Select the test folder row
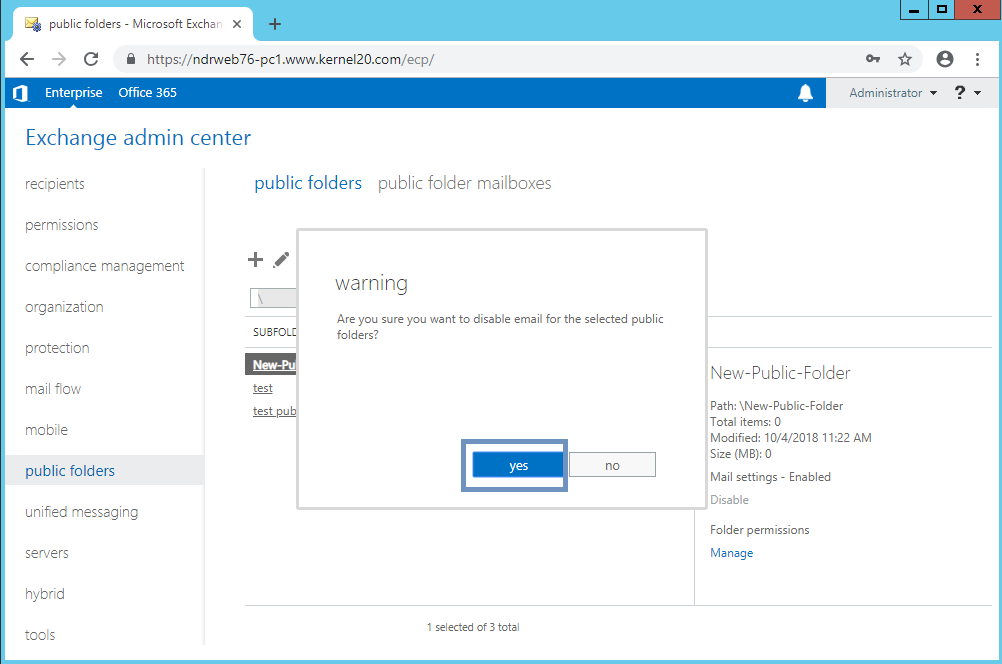 (x=263, y=388)
